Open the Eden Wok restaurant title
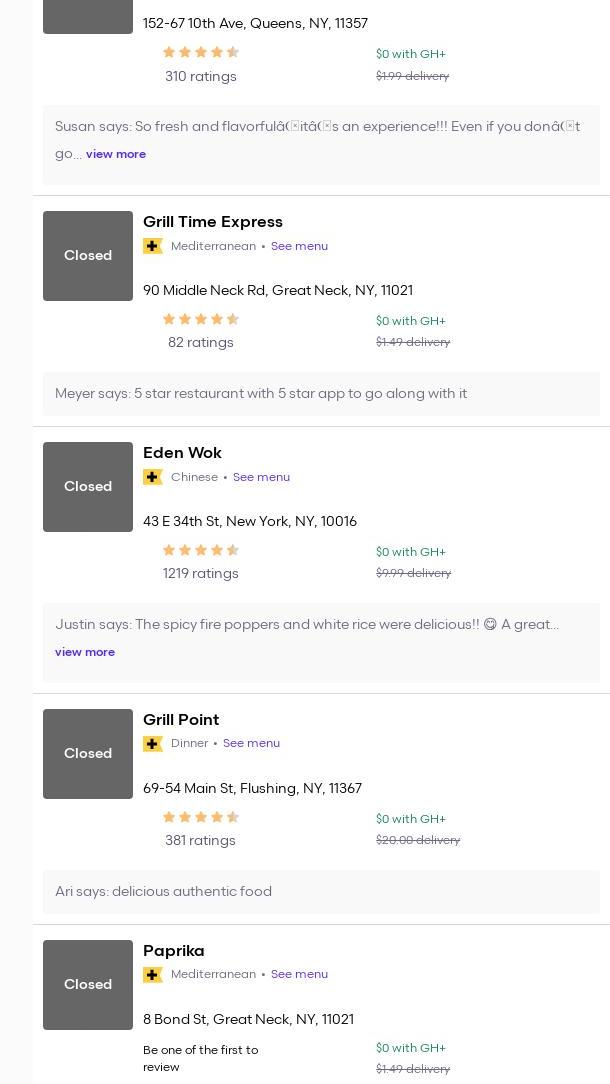The height and width of the screenshot is (1084, 610). point(182,453)
